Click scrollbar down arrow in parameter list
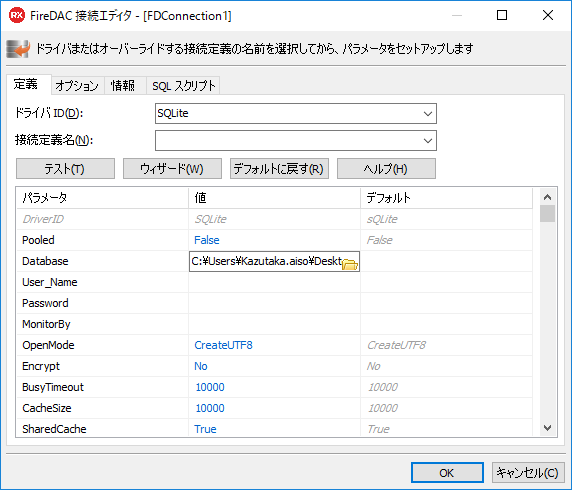572x490 pixels. point(547,428)
